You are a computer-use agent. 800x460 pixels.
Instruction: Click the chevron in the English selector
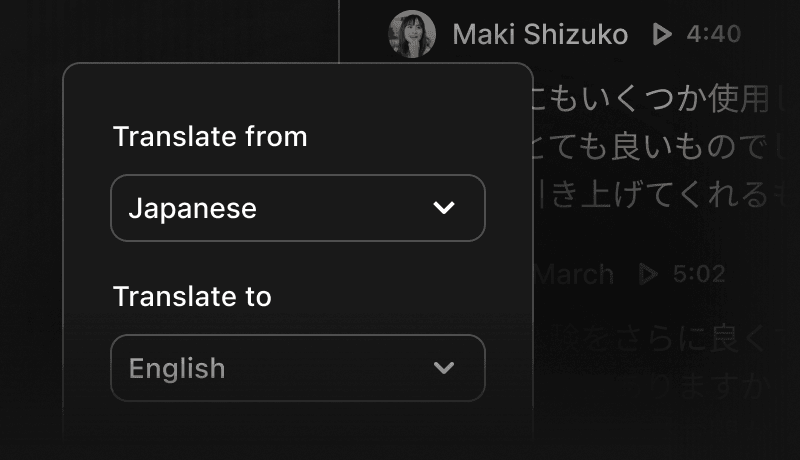tap(443, 367)
